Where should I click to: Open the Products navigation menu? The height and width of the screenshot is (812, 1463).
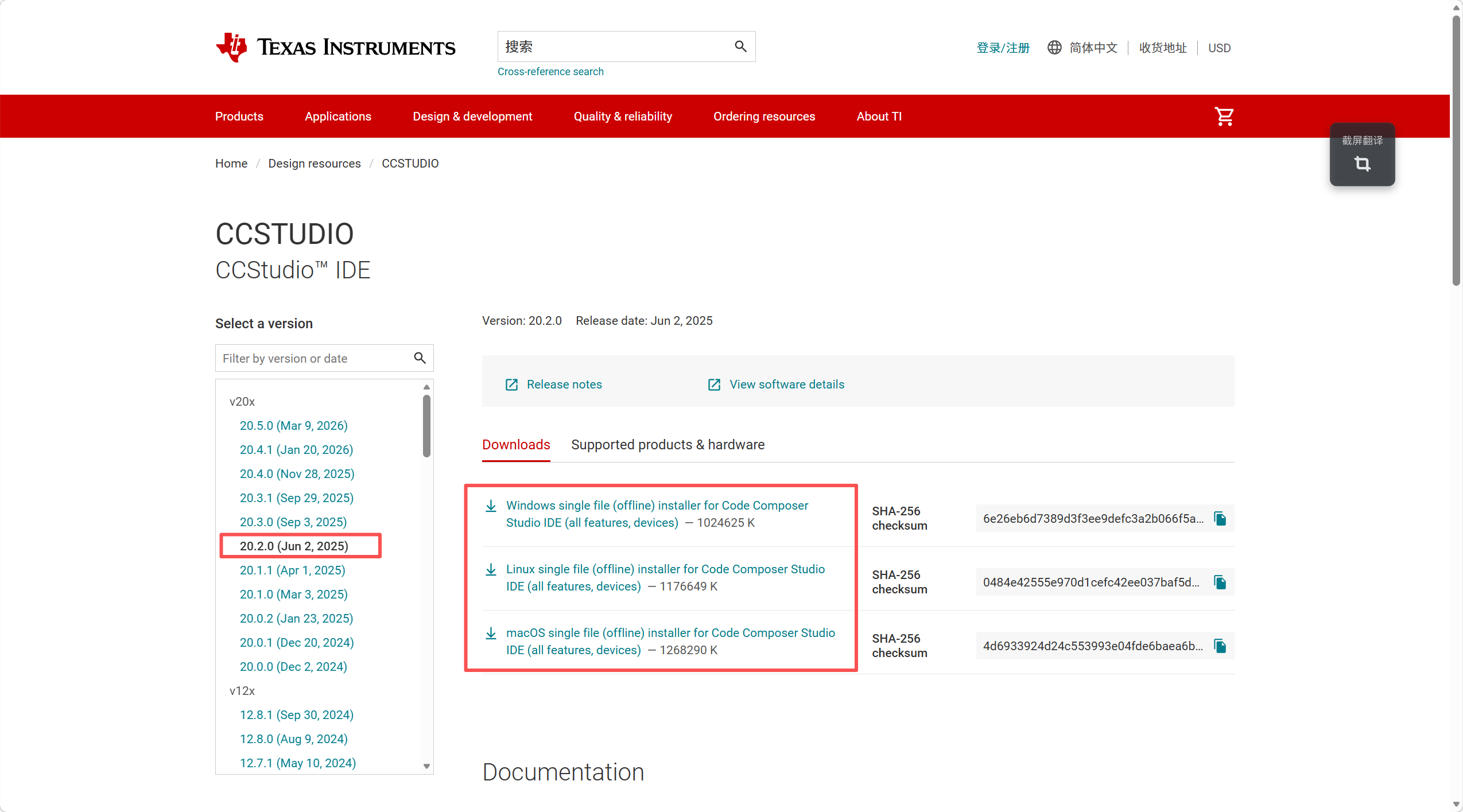point(239,116)
